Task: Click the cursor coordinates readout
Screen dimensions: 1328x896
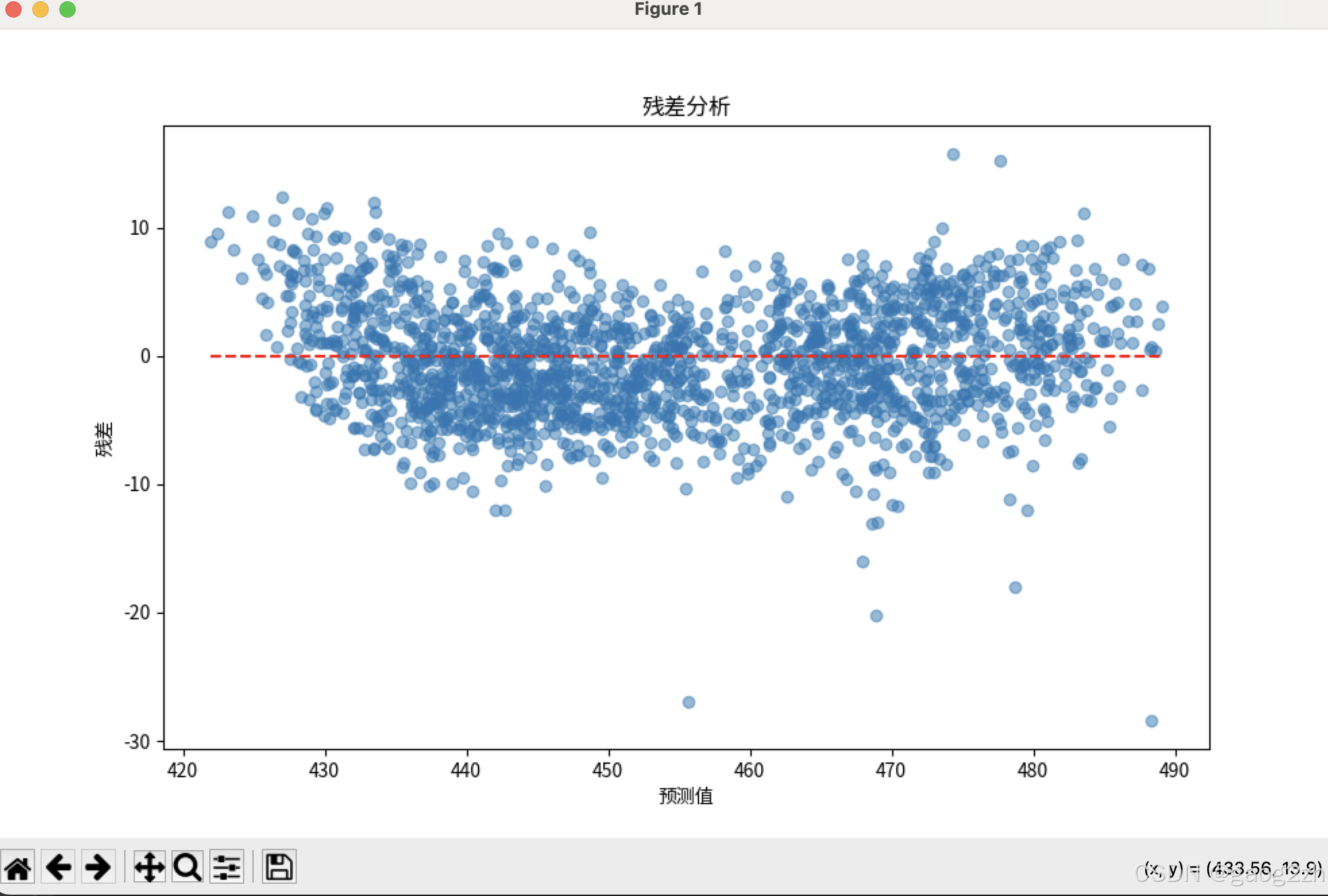Action: click(x=1232, y=868)
